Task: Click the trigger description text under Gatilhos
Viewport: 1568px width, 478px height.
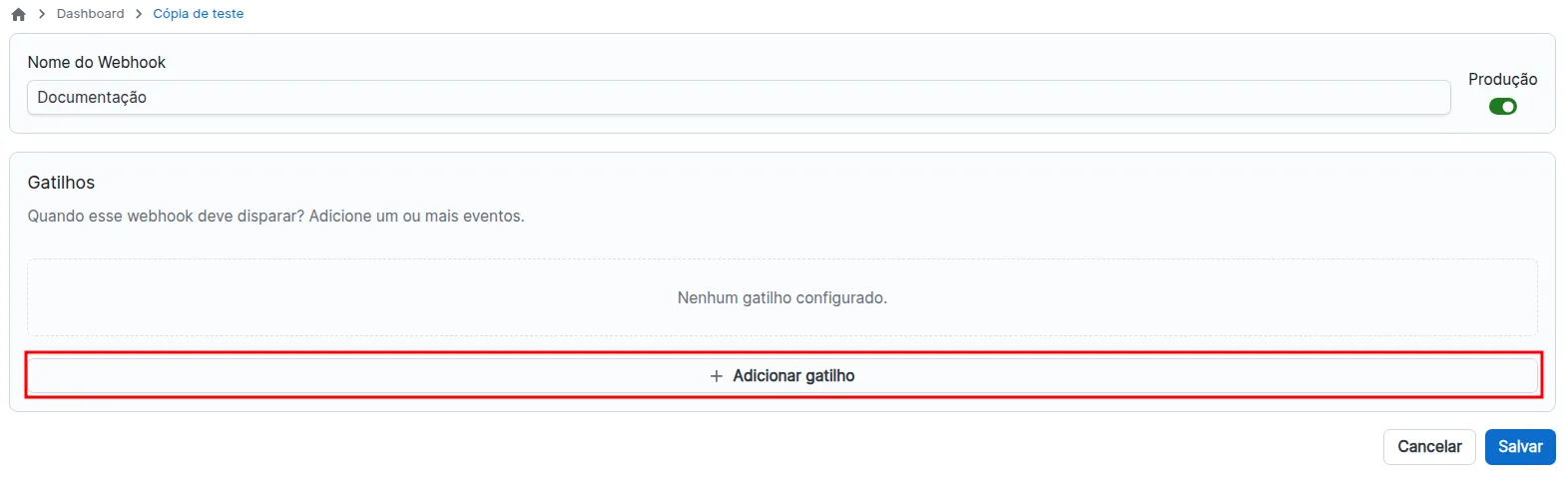Action: [x=275, y=217]
